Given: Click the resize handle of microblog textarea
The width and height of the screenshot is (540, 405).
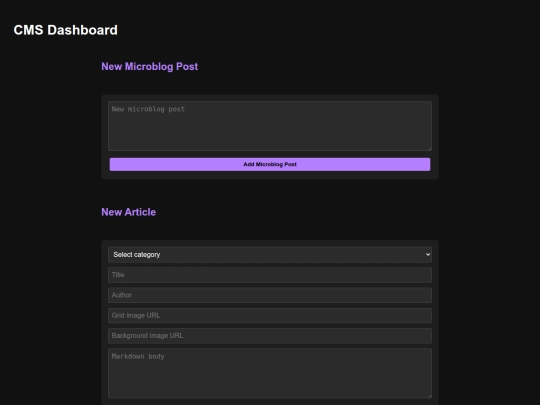Looking at the screenshot, I should coord(429,148).
